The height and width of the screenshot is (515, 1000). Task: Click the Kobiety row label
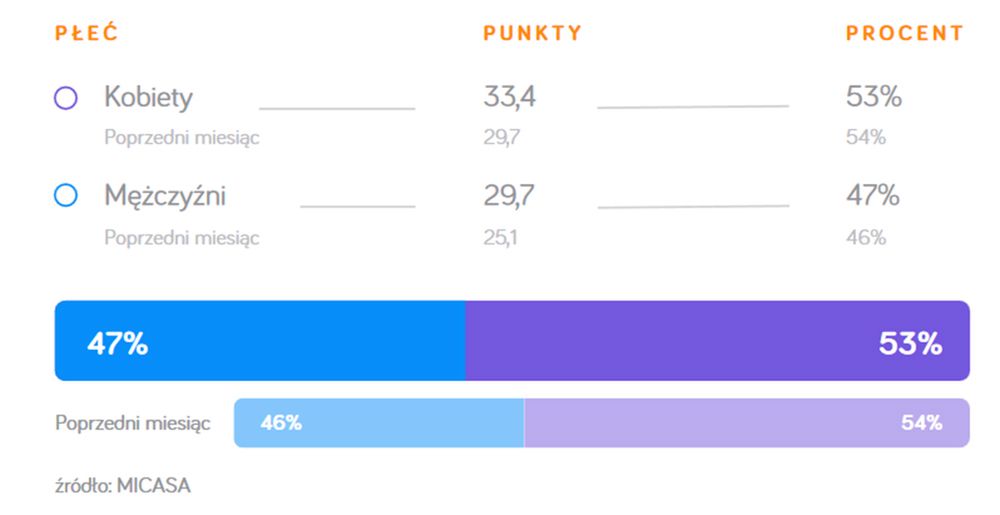click(x=148, y=98)
